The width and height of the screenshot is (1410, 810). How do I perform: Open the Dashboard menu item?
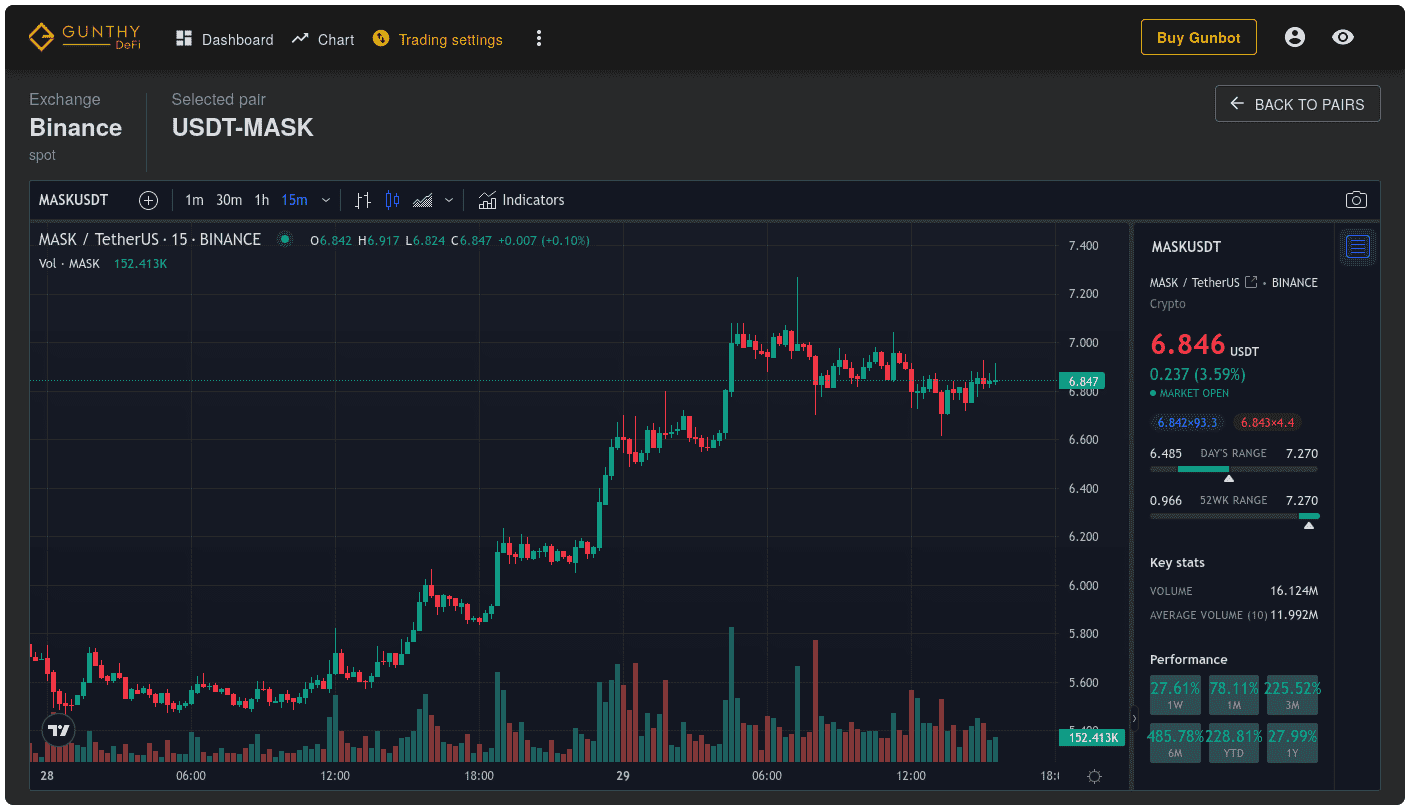coord(224,39)
